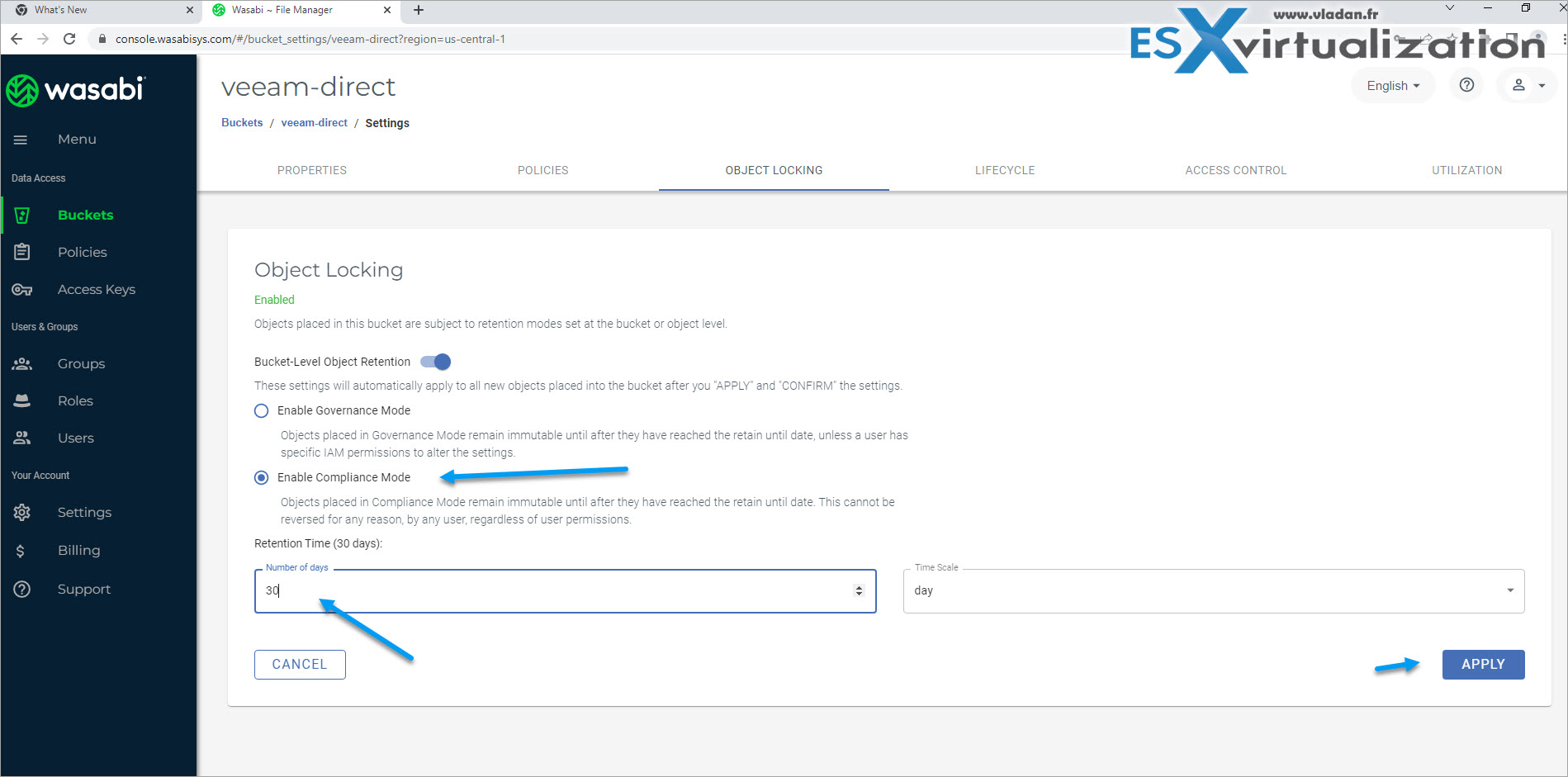
Task: Toggle the hamburger Menu icon
Action: (x=21, y=140)
